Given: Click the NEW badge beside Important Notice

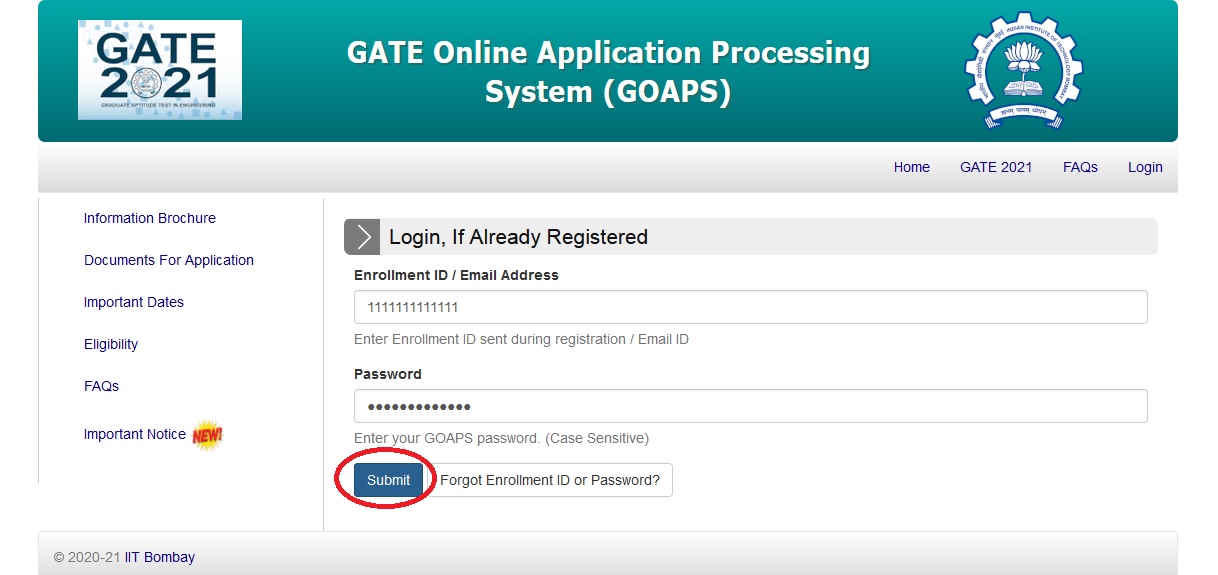Looking at the screenshot, I should pos(207,435).
